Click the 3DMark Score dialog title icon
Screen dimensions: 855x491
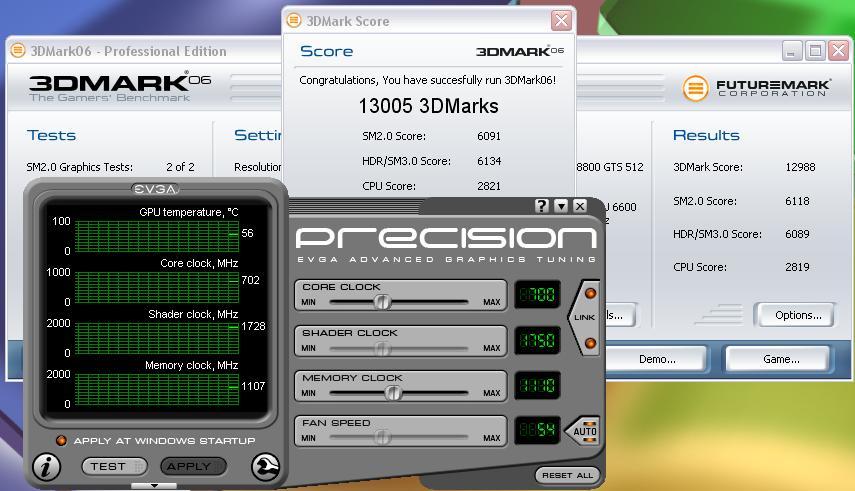(293, 21)
